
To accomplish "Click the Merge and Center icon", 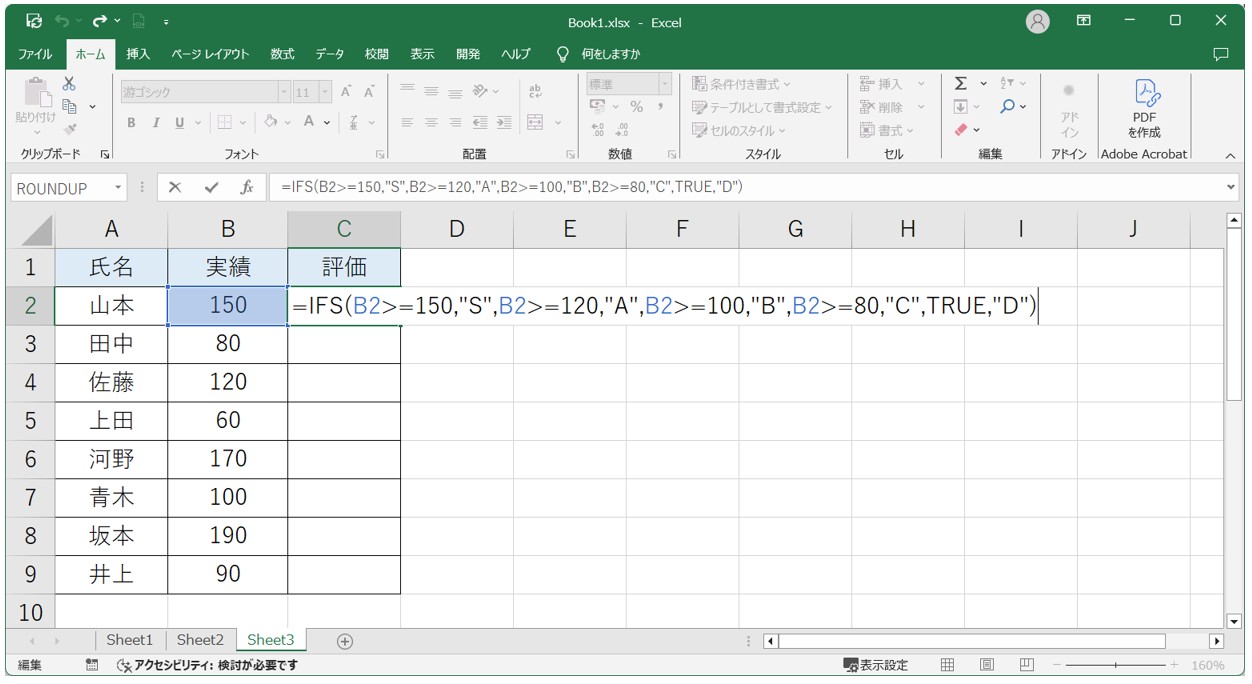I will pos(535,122).
